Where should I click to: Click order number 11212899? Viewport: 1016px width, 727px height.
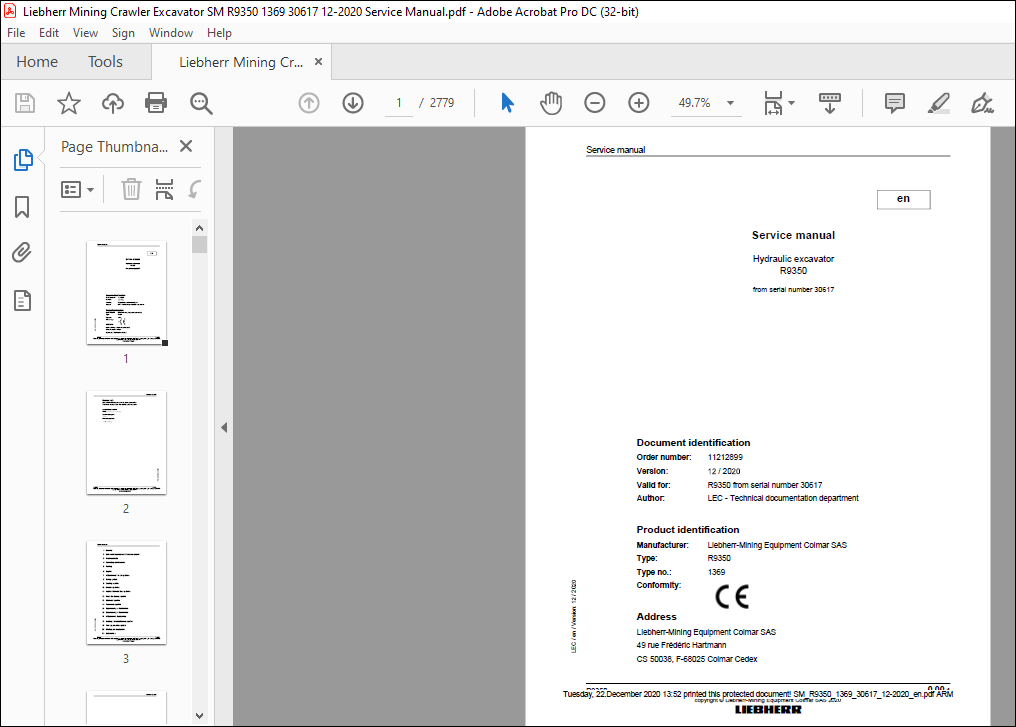pyautogui.click(x=725, y=457)
